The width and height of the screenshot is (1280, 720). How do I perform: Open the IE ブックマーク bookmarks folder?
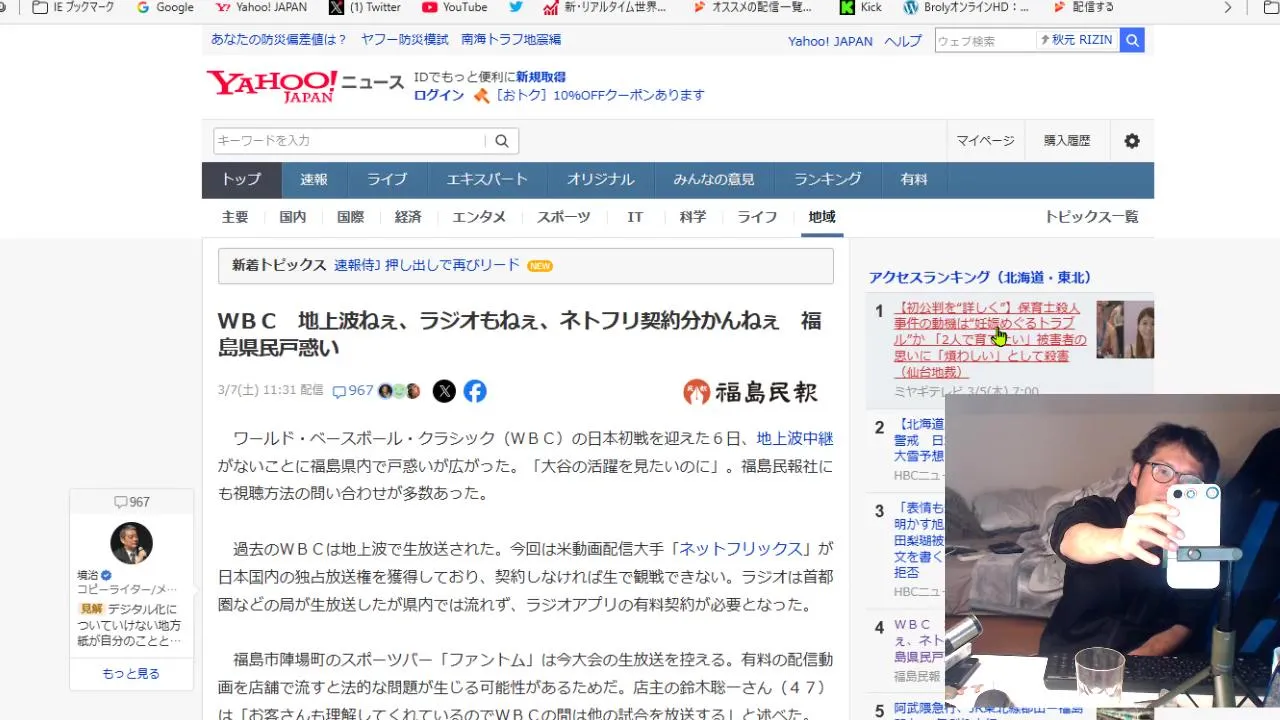72,7
